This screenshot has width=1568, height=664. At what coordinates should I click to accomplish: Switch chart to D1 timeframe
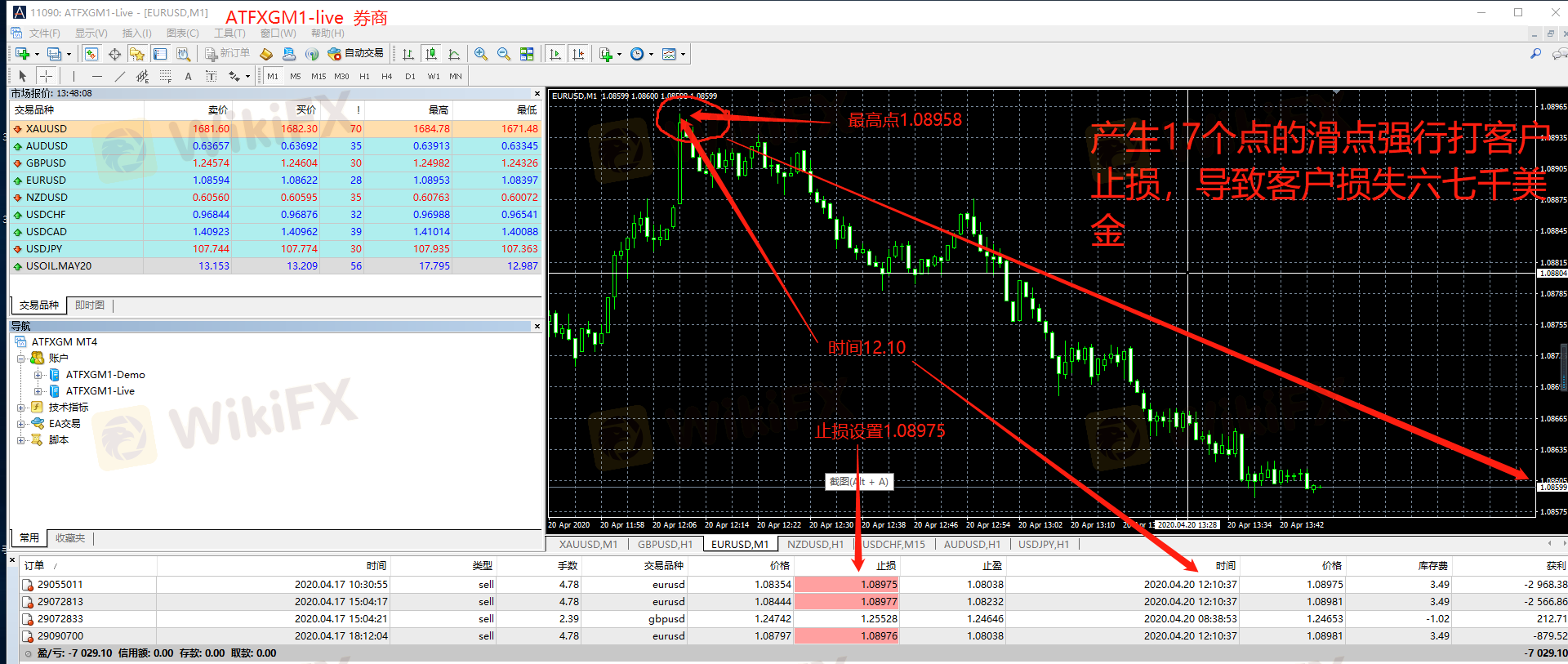(410, 76)
